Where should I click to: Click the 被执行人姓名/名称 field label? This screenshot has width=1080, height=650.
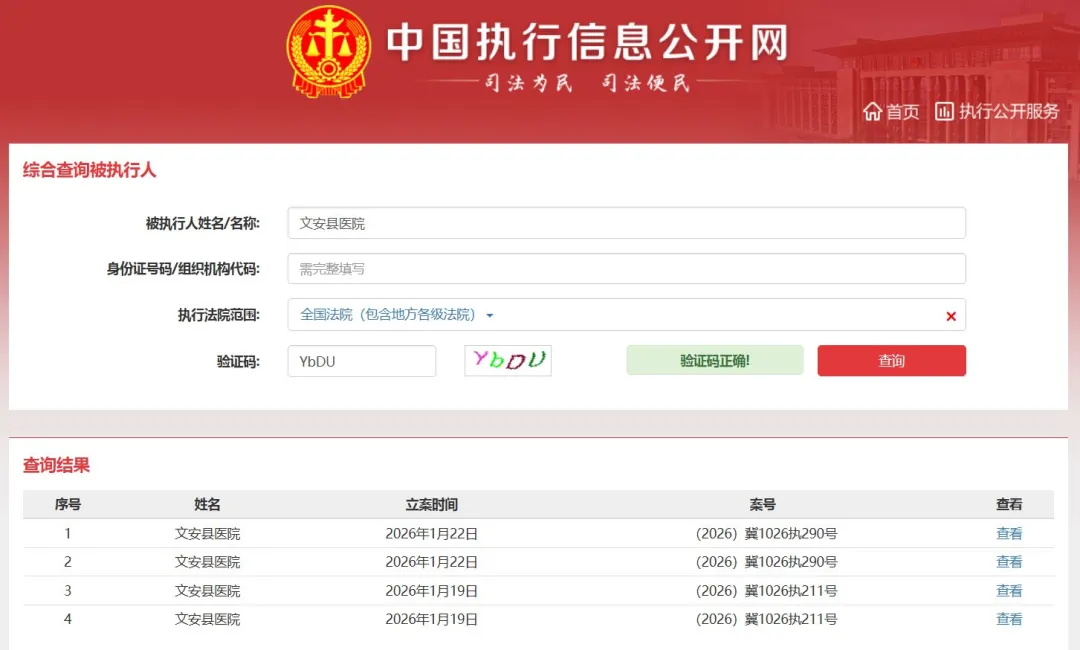[202, 223]
